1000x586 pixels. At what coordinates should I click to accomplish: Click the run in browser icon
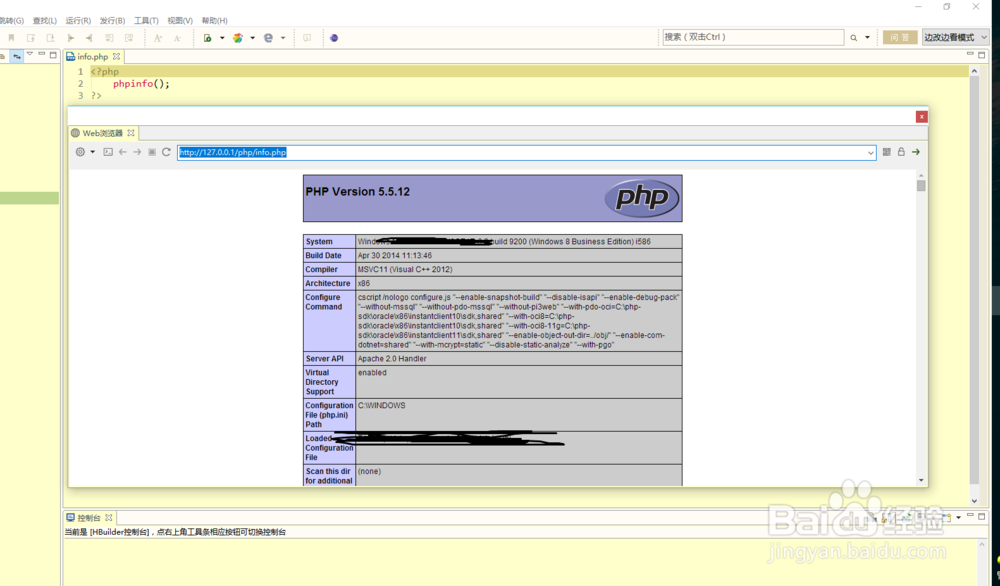pos(207,38)
